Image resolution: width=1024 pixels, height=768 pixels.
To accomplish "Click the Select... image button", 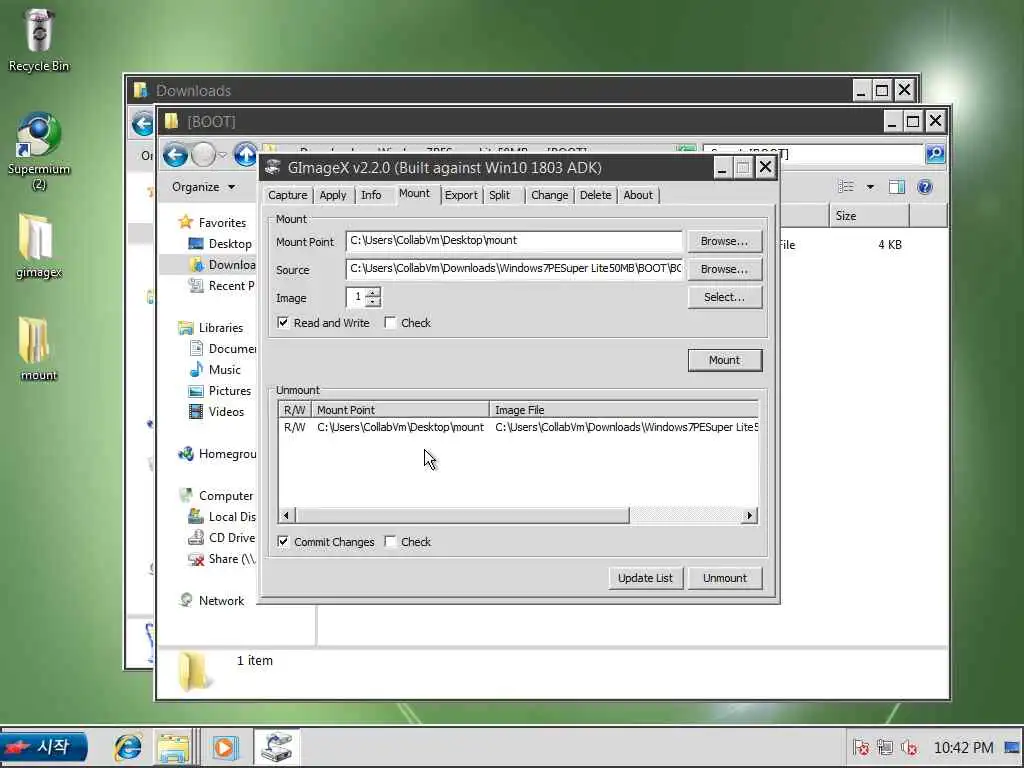I will tap(724, 297).
